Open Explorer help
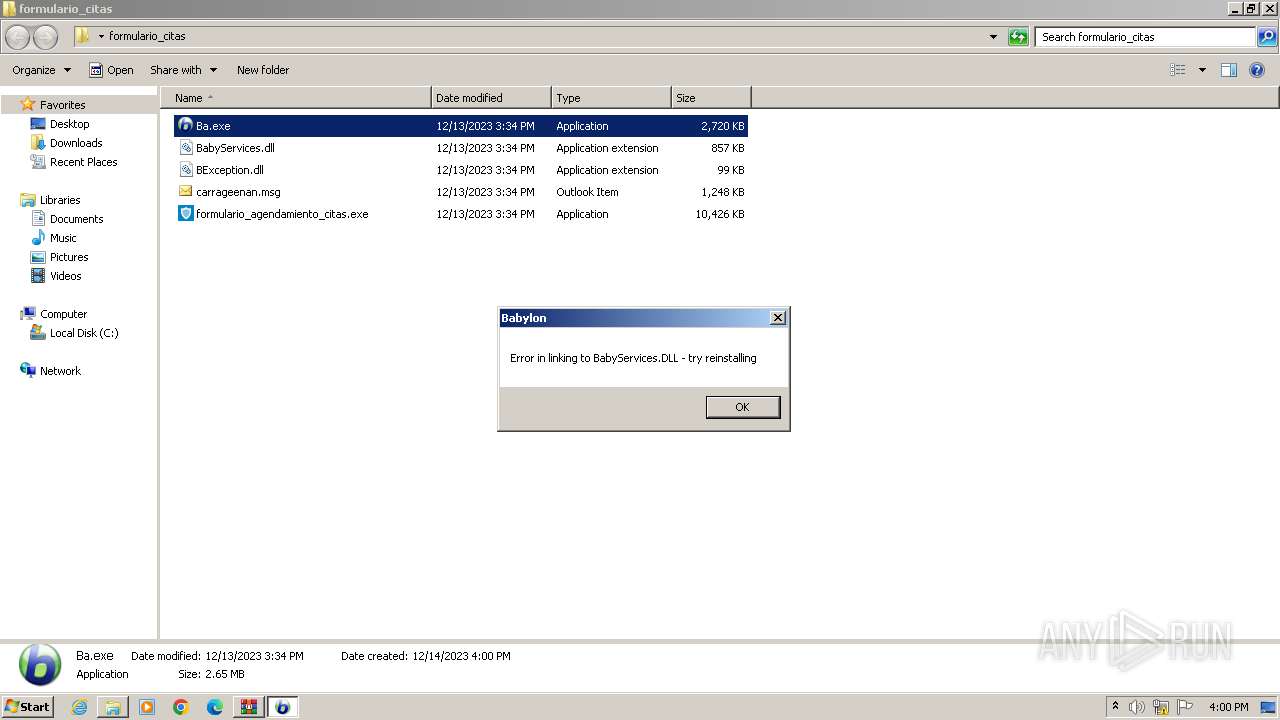1280x720 pixels. coord(1257,70)
